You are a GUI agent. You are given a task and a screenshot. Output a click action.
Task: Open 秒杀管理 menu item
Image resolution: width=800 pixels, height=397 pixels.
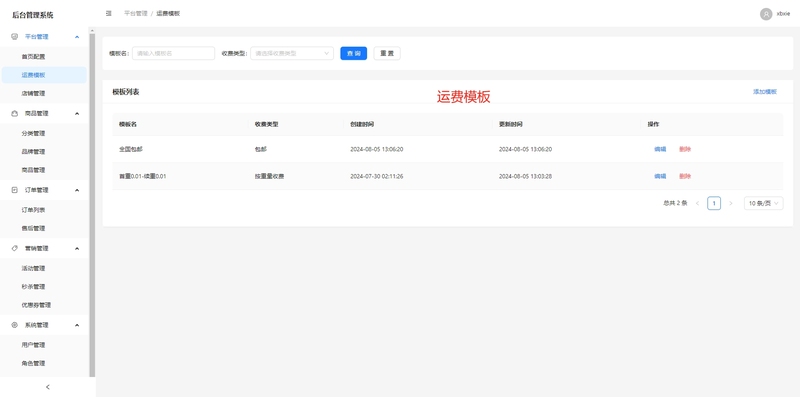[x=33, y=286]
